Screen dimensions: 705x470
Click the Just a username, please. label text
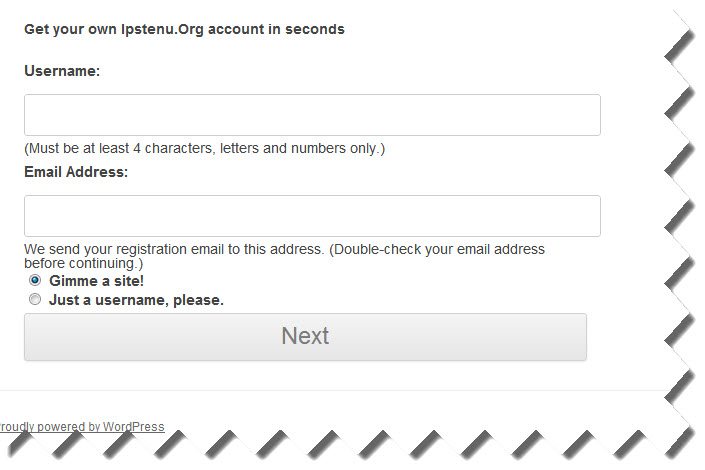pyautogui.click(x=136, y=300)
